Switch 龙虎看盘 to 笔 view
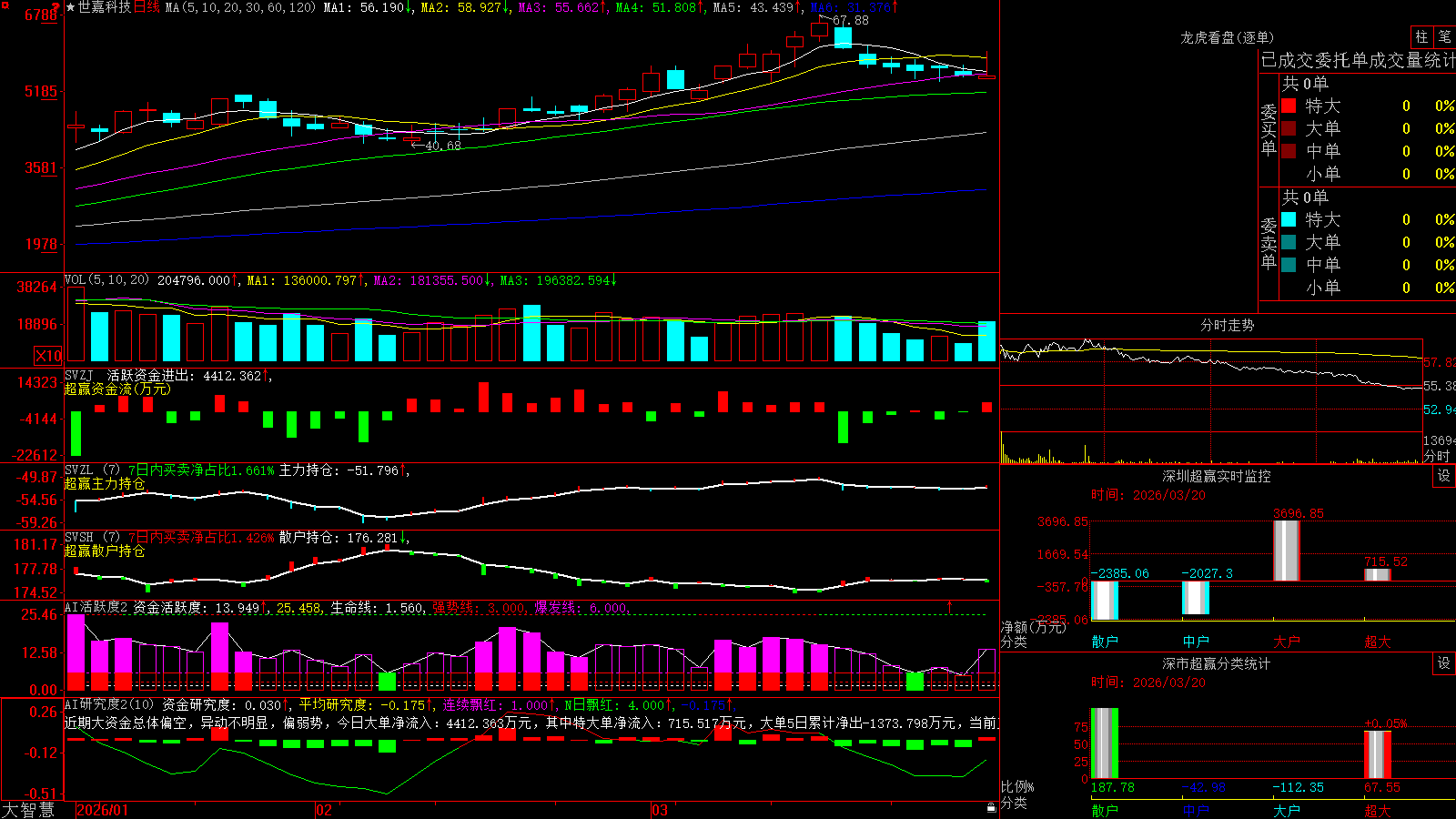Screen dimensions: 1456x819 pos(1444,36)
